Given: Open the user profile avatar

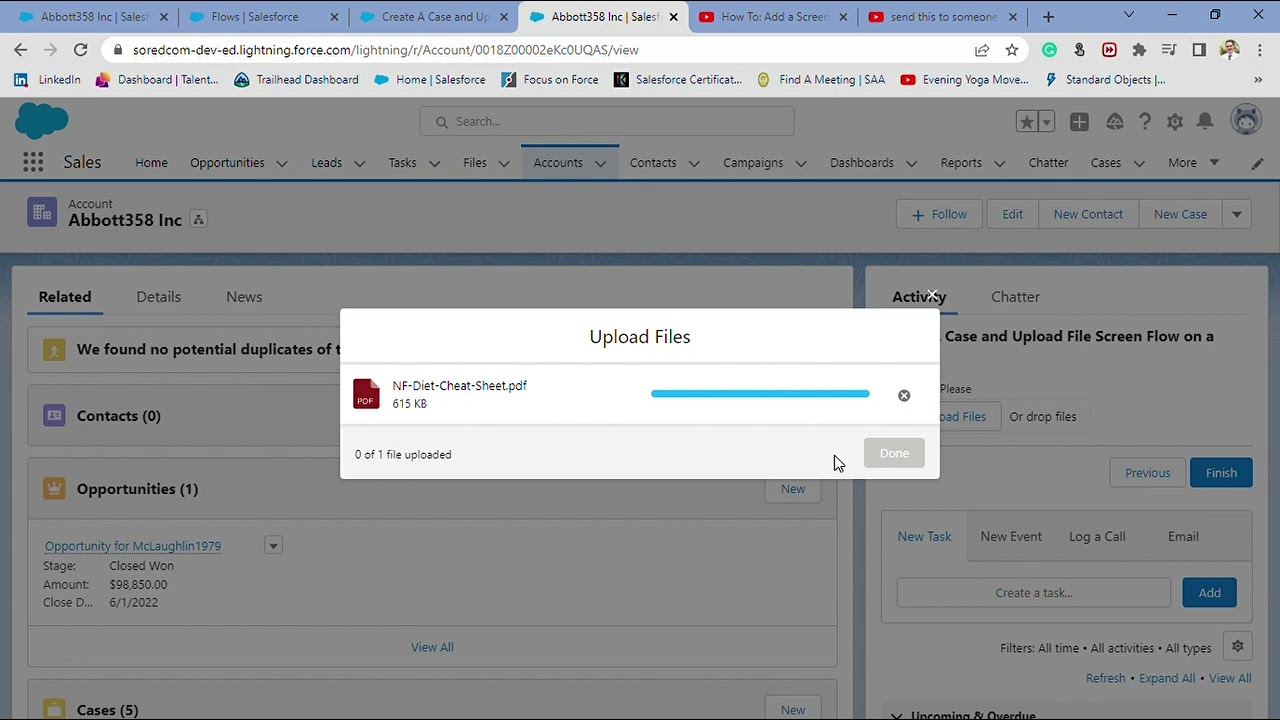Looking at the screenshot, I should (1246, 121).
